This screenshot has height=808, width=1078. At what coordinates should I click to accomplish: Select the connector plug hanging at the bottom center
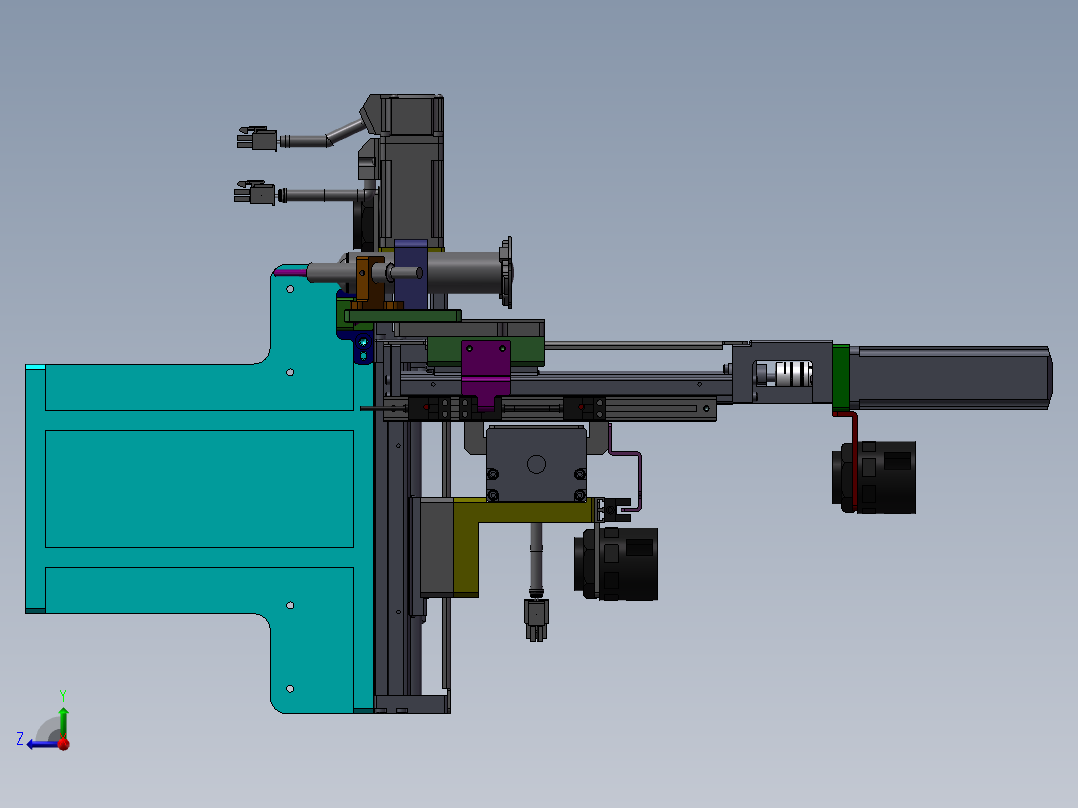536,620
